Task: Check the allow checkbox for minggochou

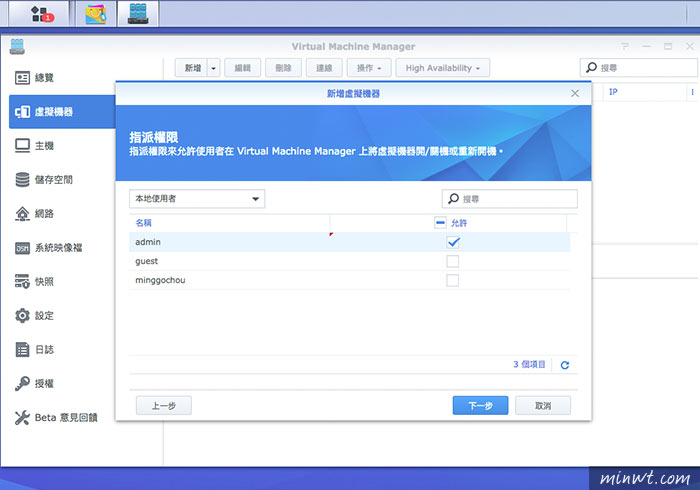Action: (453, 280)
